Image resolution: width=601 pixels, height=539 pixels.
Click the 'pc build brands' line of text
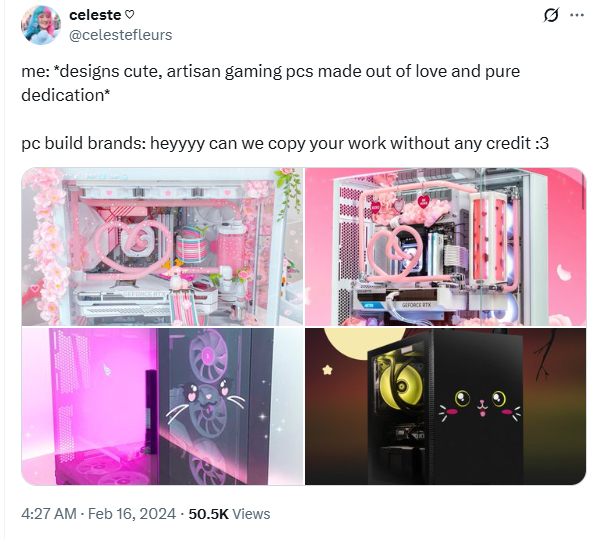(285, 143)
